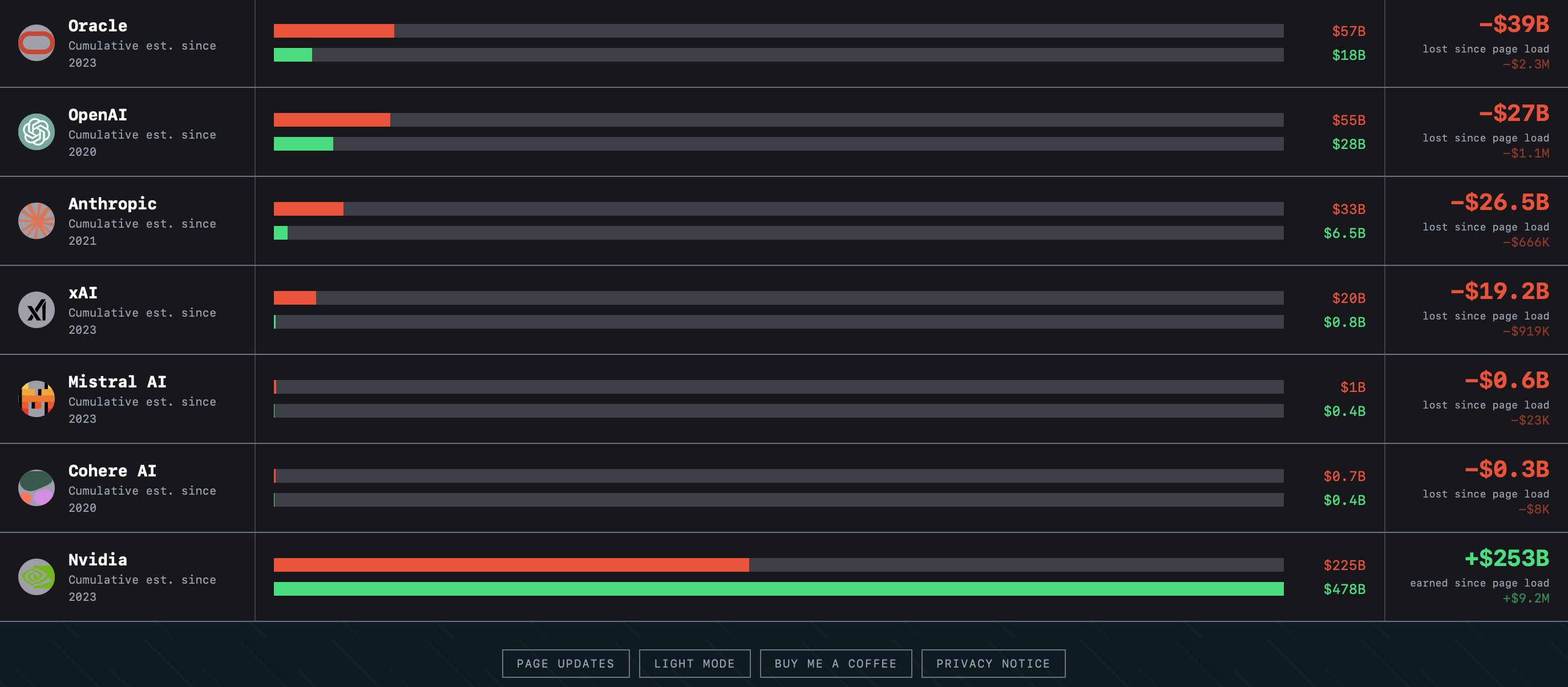Select the Nvidia company name
This screenshot has width=1568, height=687.
coord(98,559)
